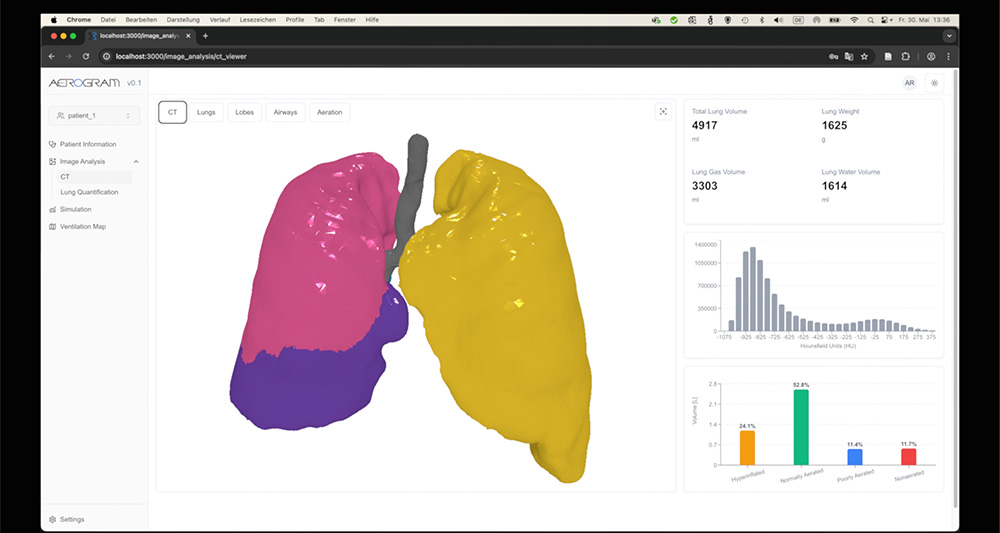Viewport: 1000px width, 533px height.
Task: Open Spotlight search in menu bar
Action: 871,20
